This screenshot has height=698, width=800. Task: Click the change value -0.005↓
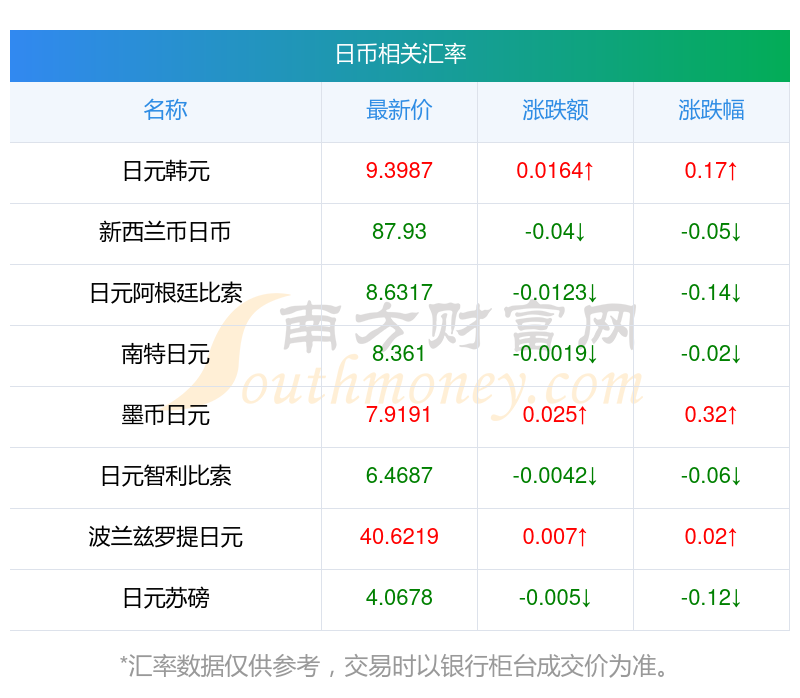coord(555,597)
